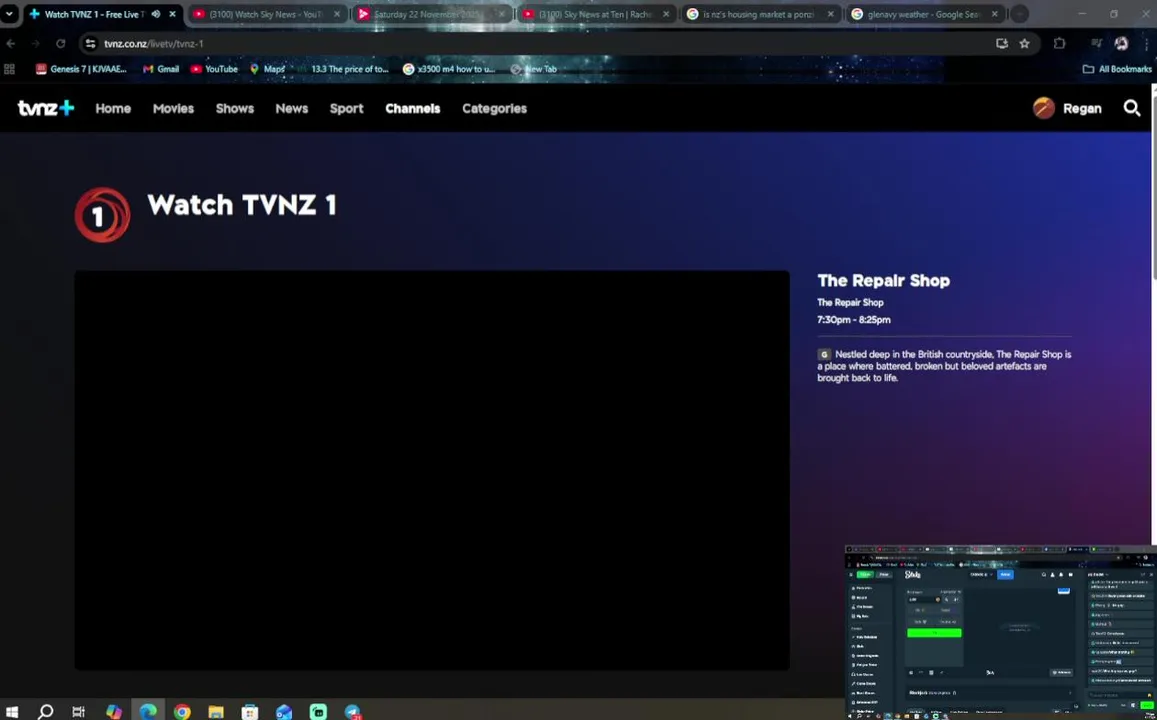Open the News section
Viewport: 1157px width, 720px height.
click(x=291, y=108)
